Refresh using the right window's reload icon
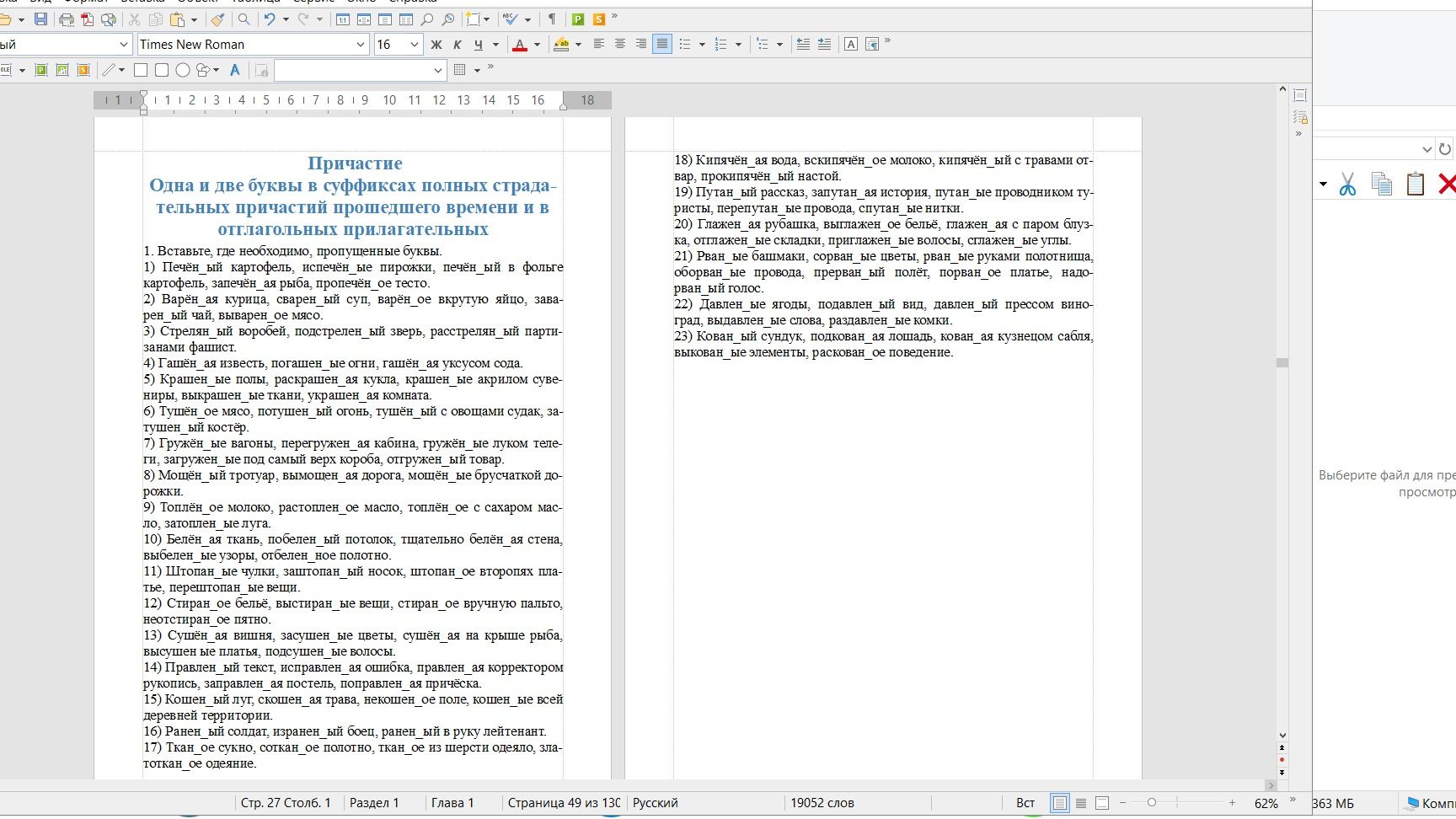Viewport: 1456px width, 819px height. click(x=1445, y=149)
